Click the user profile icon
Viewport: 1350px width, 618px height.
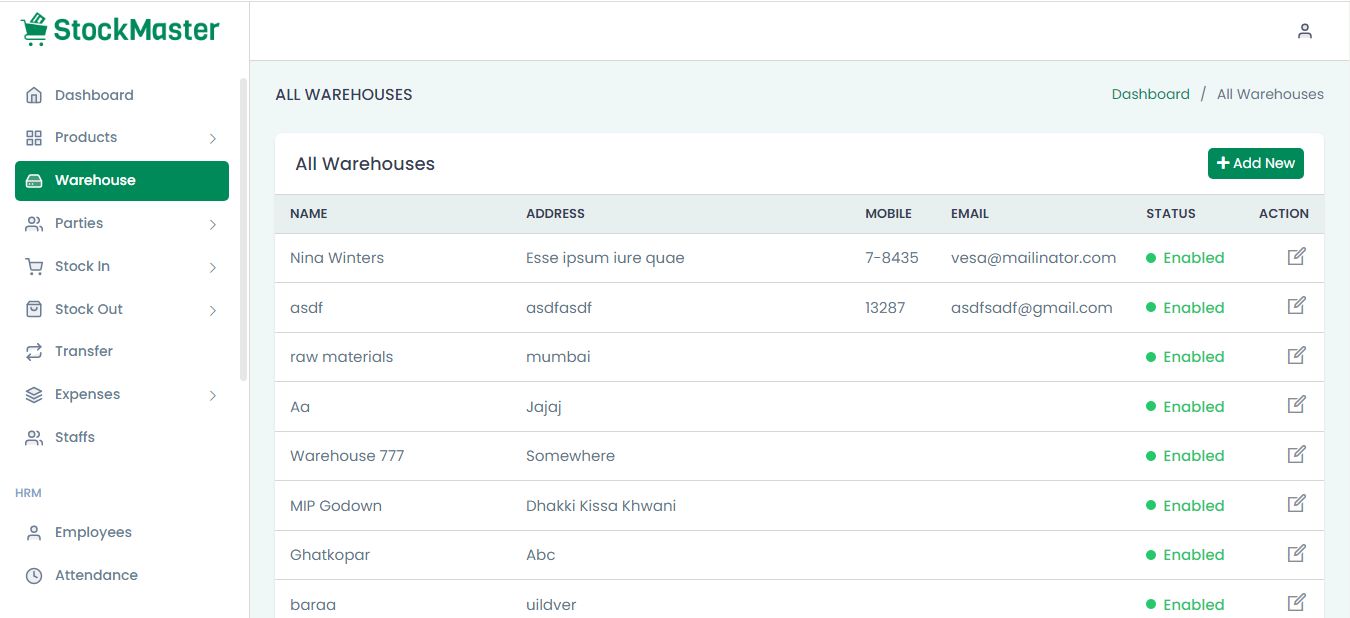tap(1304, 31)
